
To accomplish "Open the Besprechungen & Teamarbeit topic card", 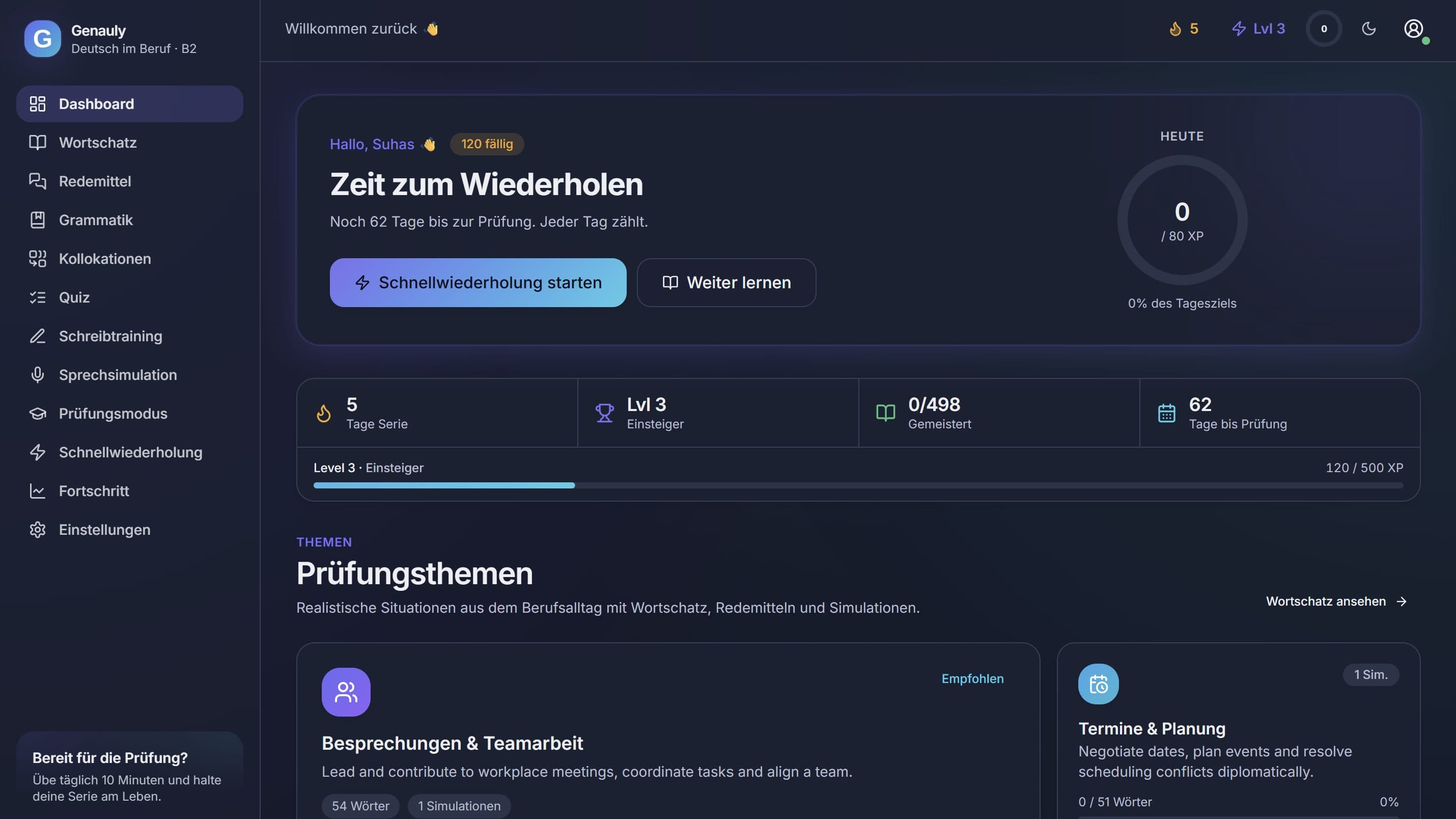I will click(x=668, y=731).
